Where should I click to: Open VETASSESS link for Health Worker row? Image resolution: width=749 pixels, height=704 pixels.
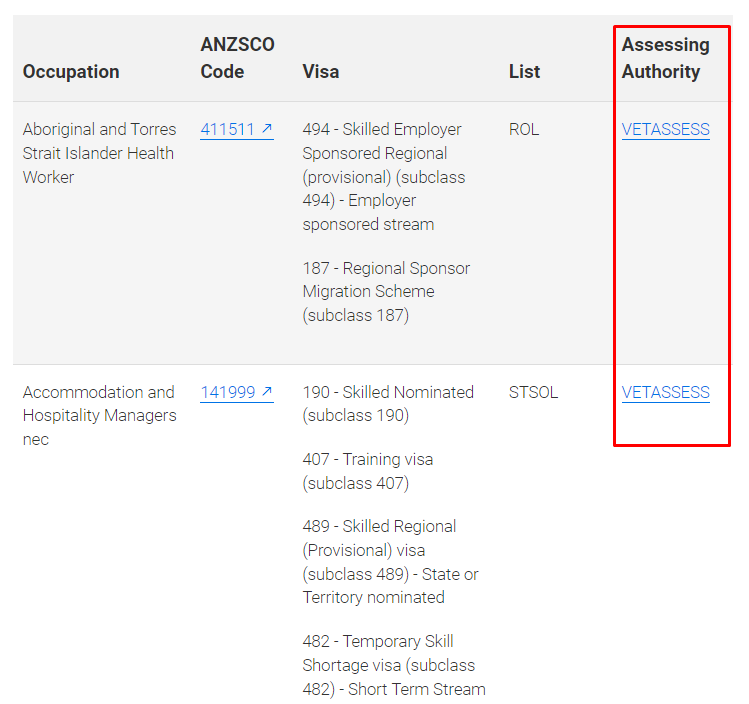coord(665,129)
